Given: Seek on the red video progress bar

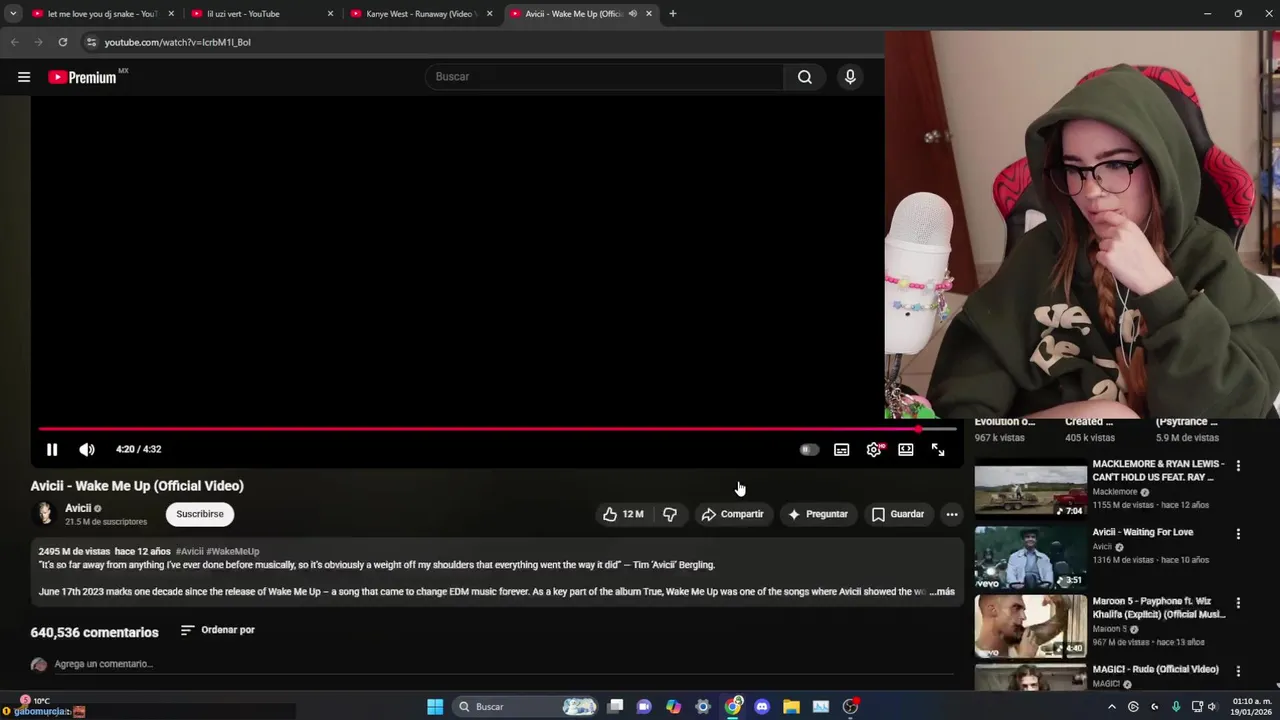Looking at the screenshot, I should (498, 429).
